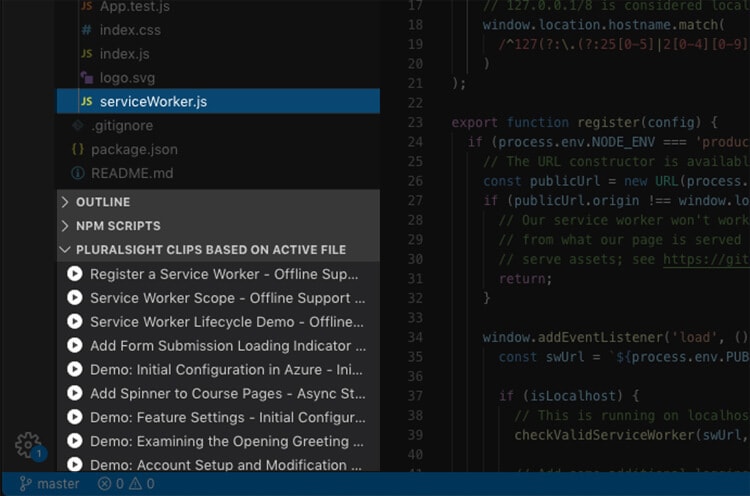Viewport: 750px width, 496px height.
Task: Click 'window.addEventListener' on line 34
Action: 573,338
